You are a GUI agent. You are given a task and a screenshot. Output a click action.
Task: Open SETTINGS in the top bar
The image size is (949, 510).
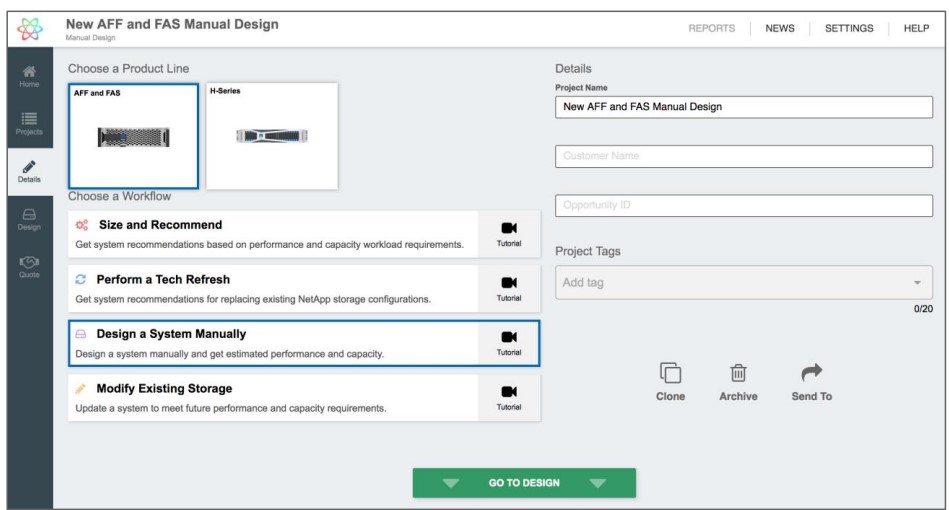point(848,28)
